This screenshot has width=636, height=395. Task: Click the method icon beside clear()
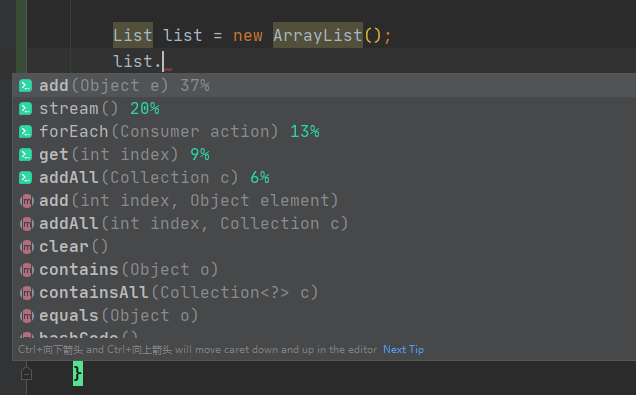27,247
